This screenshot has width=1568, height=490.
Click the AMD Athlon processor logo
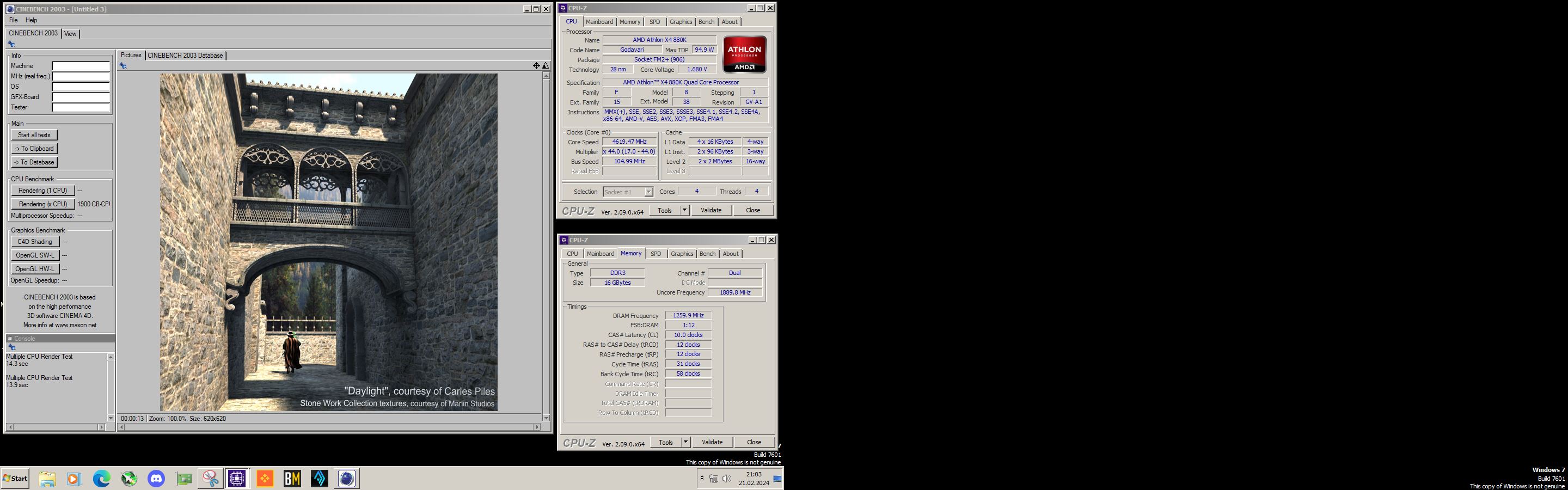tap(744, 55)
